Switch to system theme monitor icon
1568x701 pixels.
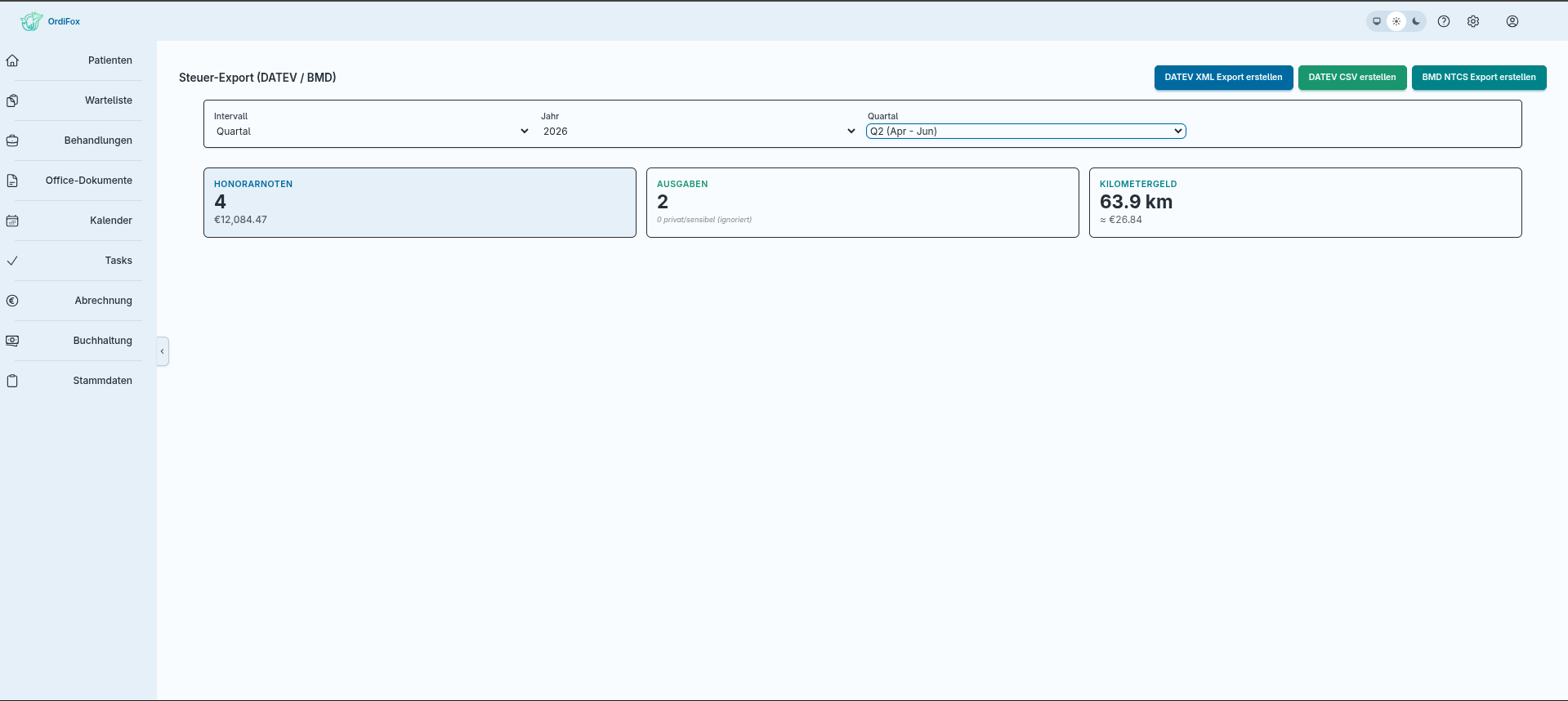coord(1377,21)
